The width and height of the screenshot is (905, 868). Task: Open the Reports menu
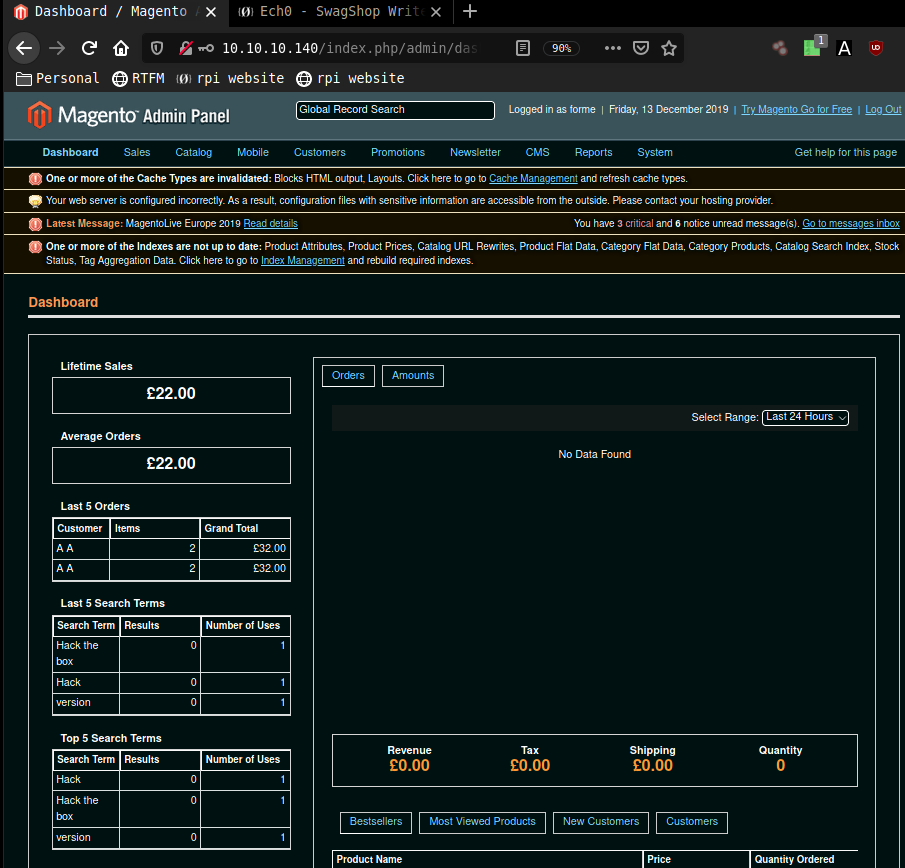(593, 152)
